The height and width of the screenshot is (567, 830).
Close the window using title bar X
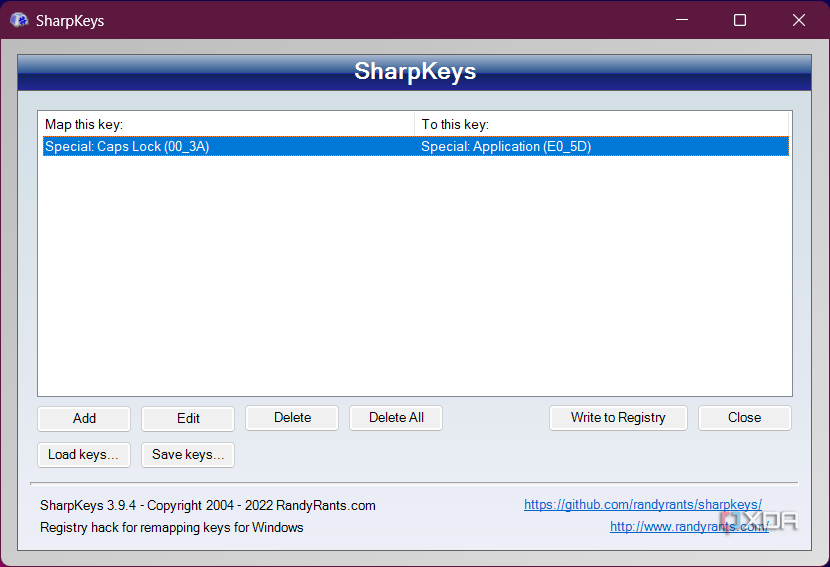point(798,20)
